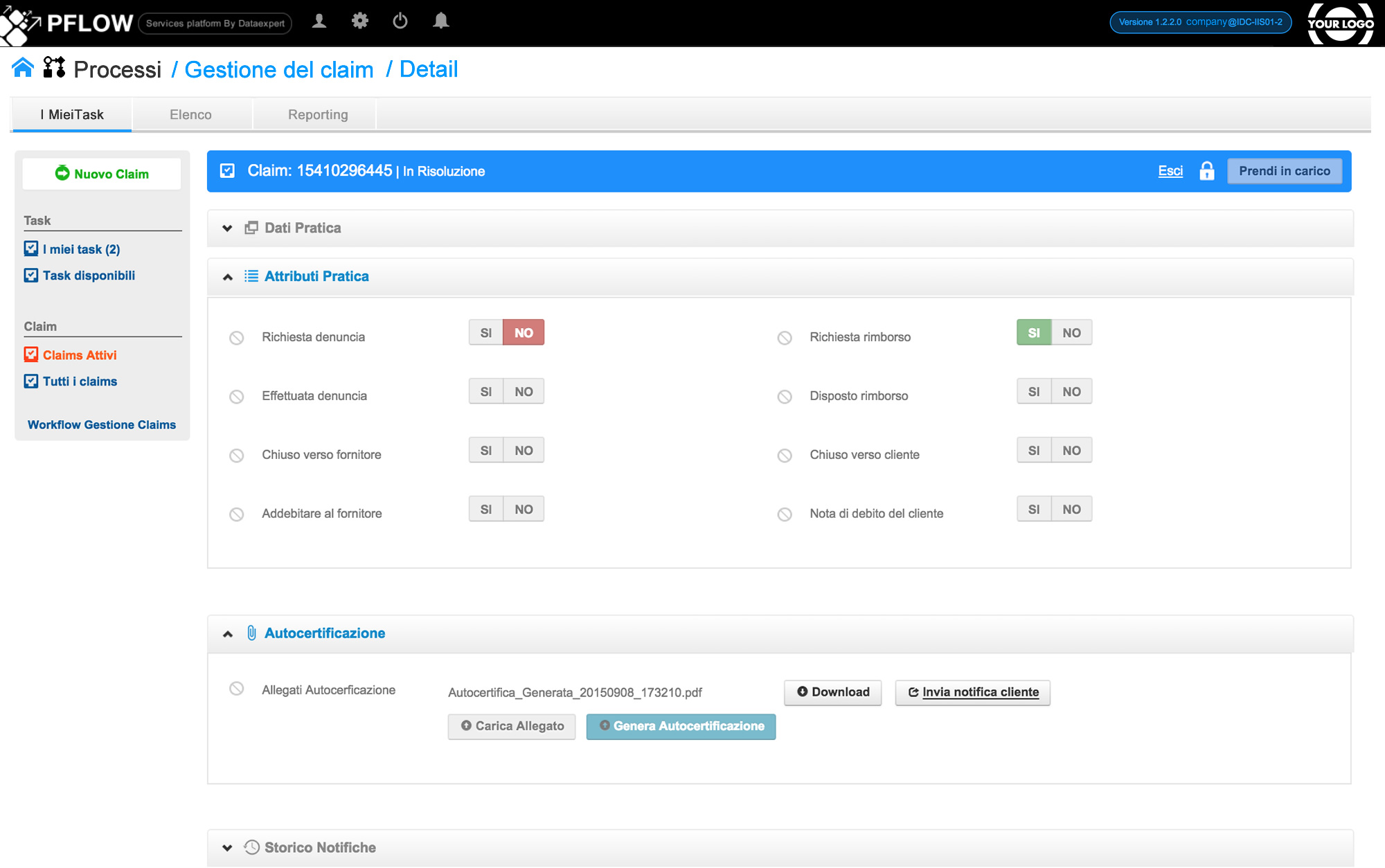
Task: Click the Processi workflow icon in breadcrumb
Action: point(54,68)
